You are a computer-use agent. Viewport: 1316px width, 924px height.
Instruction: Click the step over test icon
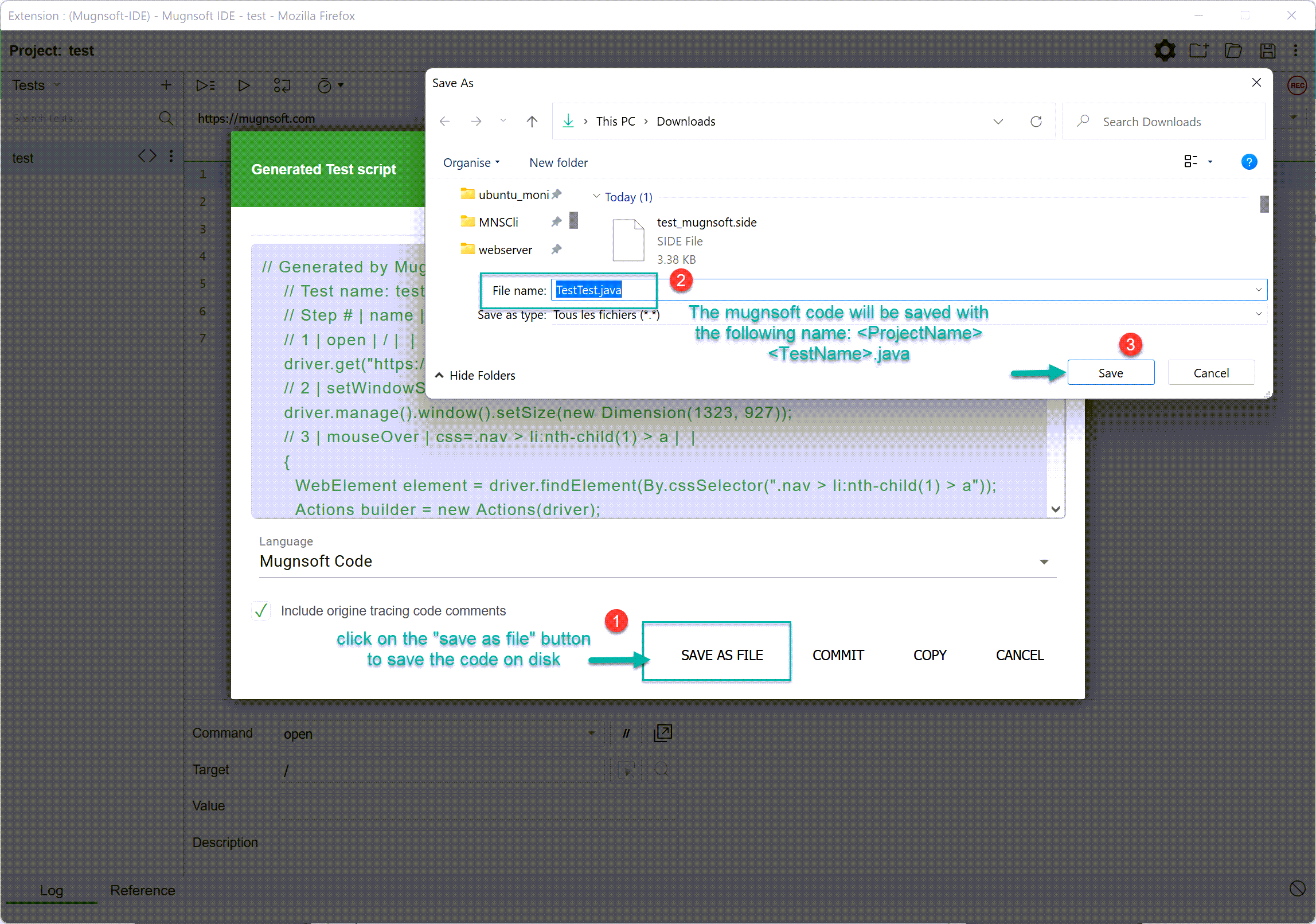coord(282,85)
